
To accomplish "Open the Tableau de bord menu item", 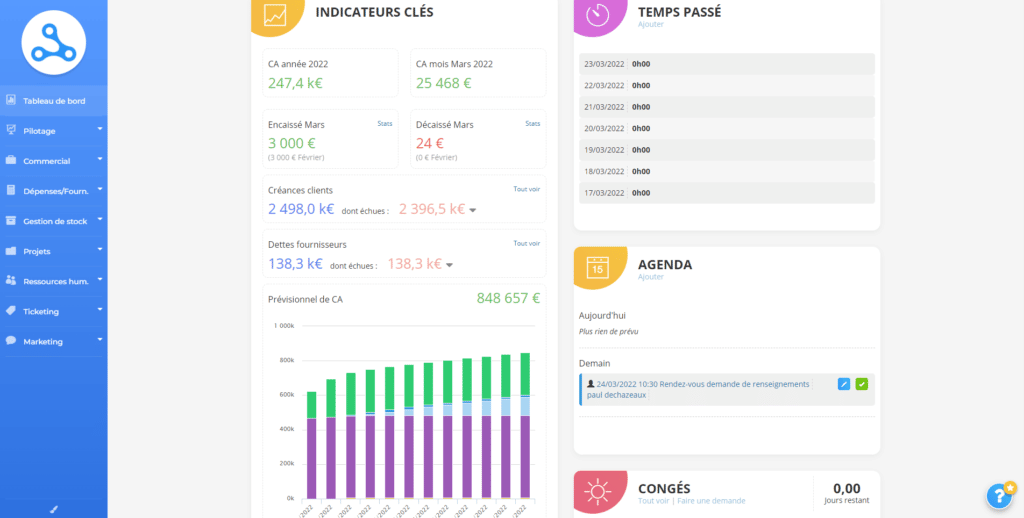I will click(54, 101).
